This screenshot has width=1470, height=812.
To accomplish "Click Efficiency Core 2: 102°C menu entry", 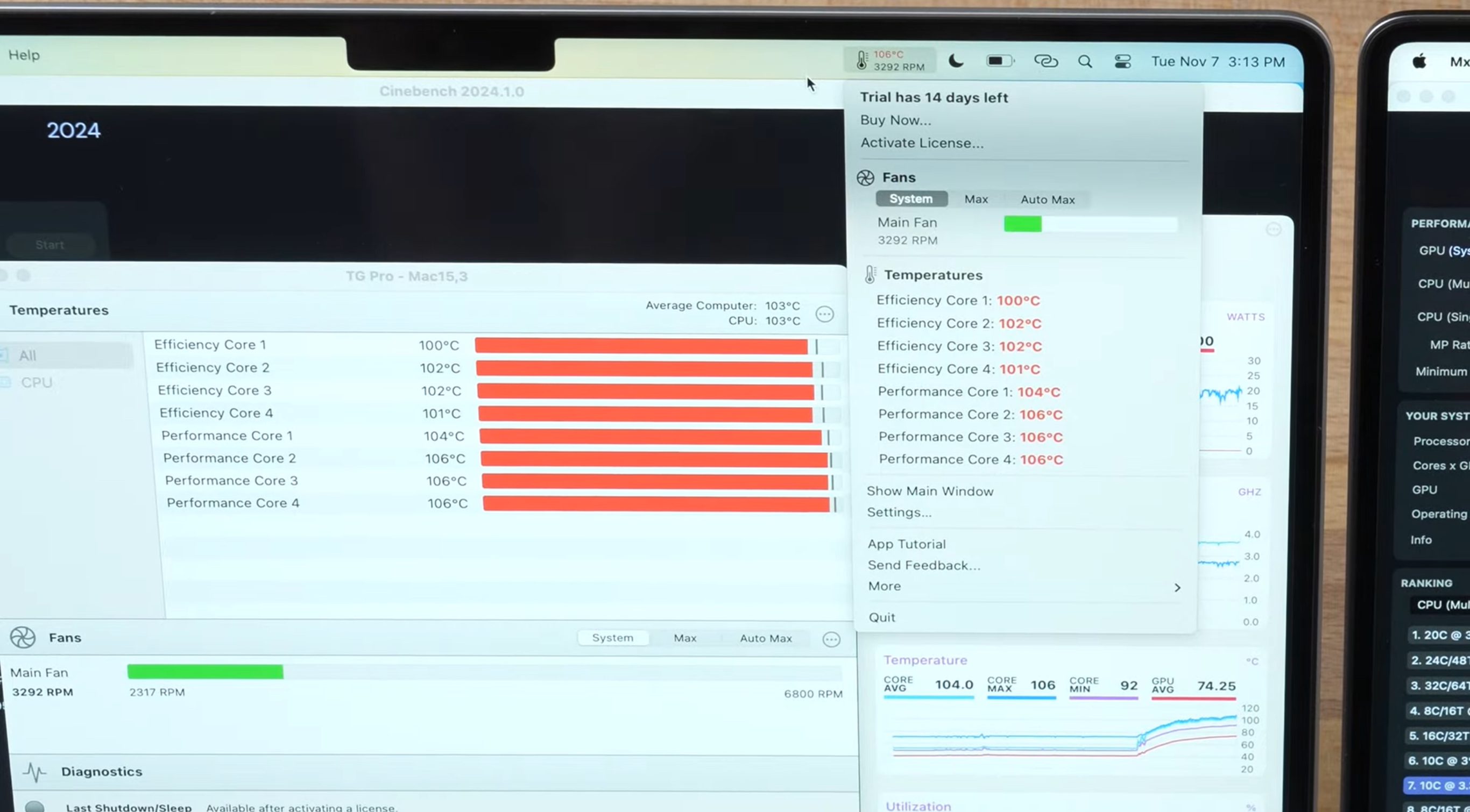I will 959,323.
